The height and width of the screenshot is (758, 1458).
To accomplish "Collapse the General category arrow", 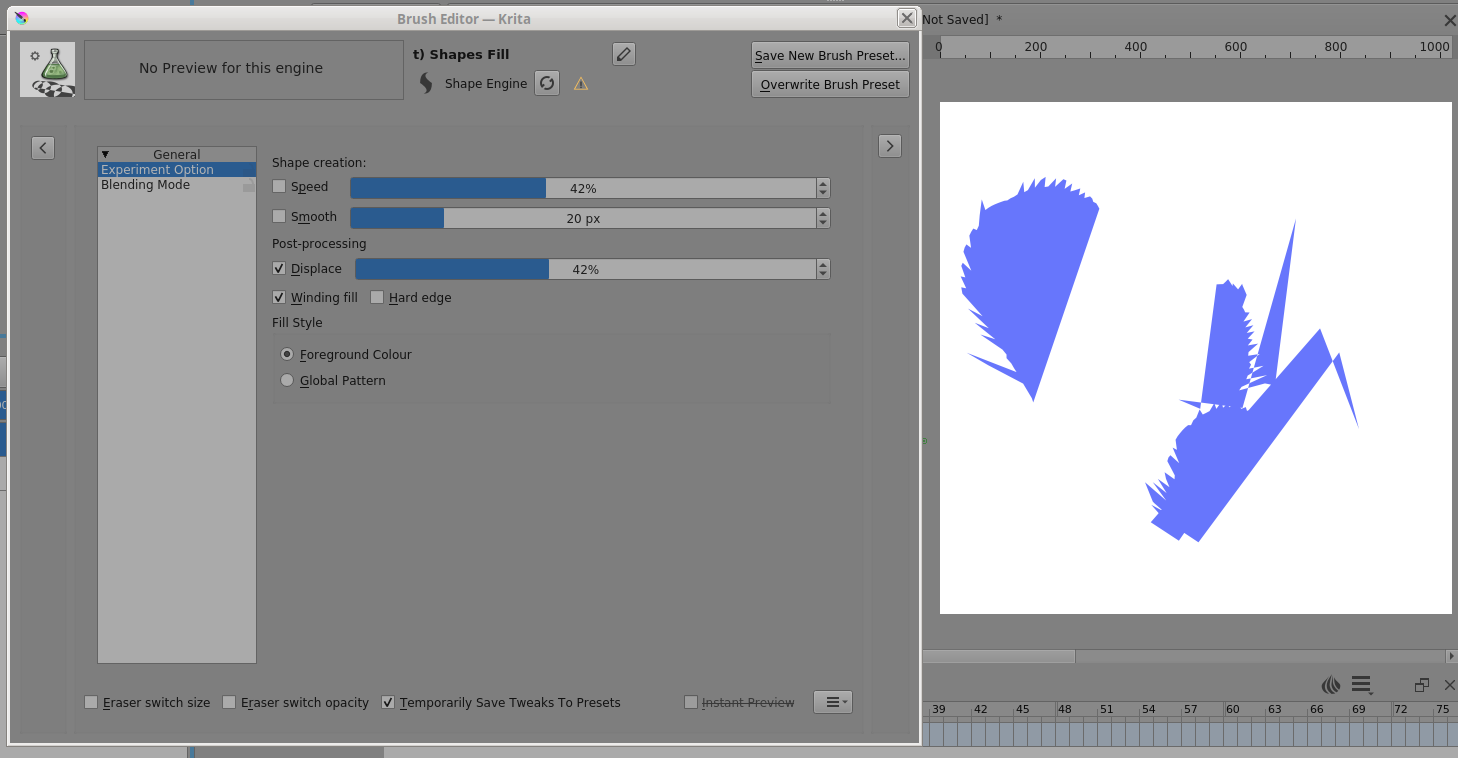I will click(x=105, y=155).
